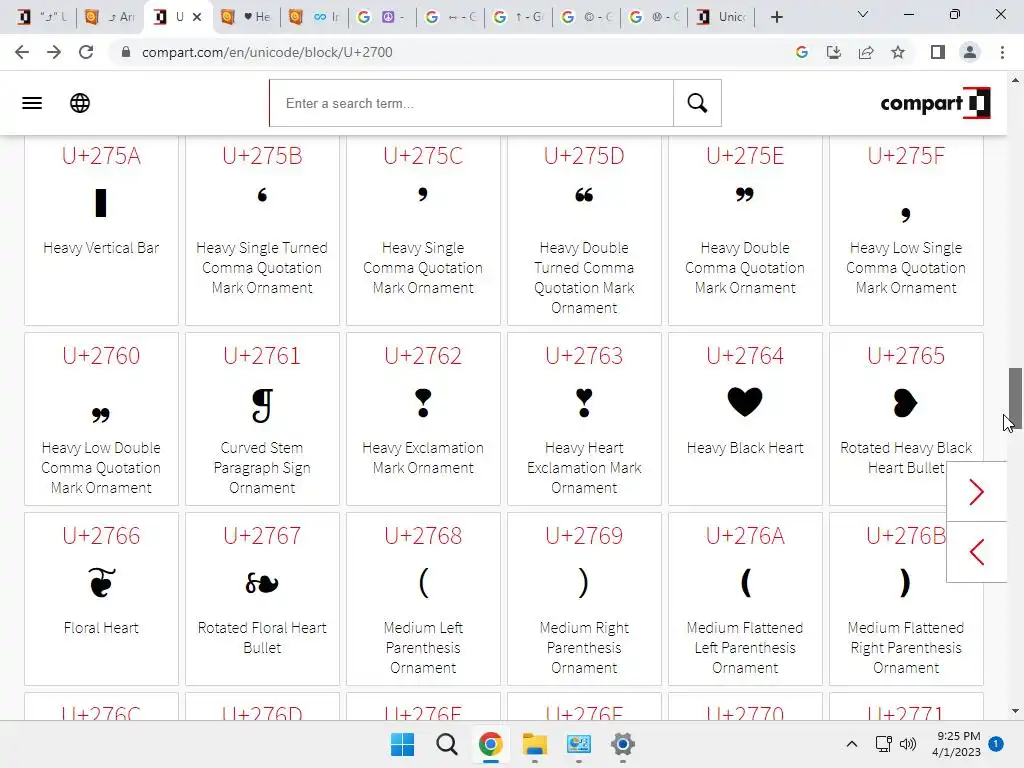Open File Explorer from taskbar
Screen dimensions: 1024x768
[x=534, y=744]
